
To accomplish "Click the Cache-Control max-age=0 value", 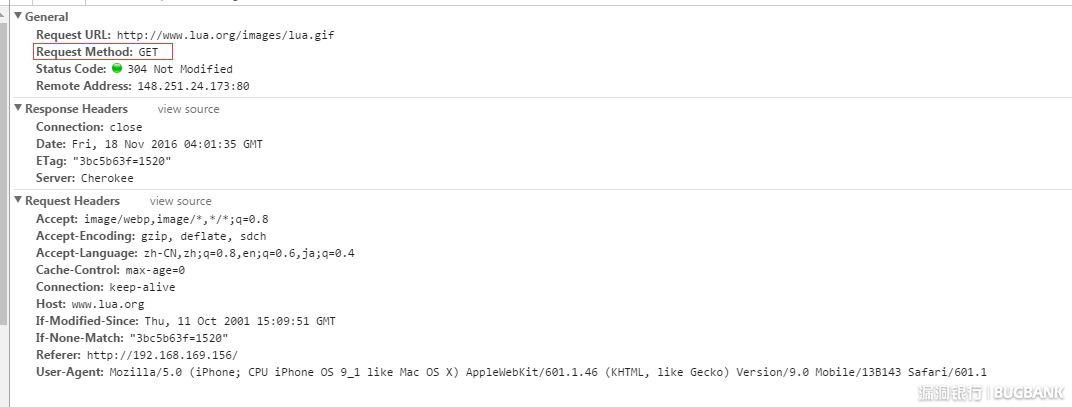I will [155, 270].
